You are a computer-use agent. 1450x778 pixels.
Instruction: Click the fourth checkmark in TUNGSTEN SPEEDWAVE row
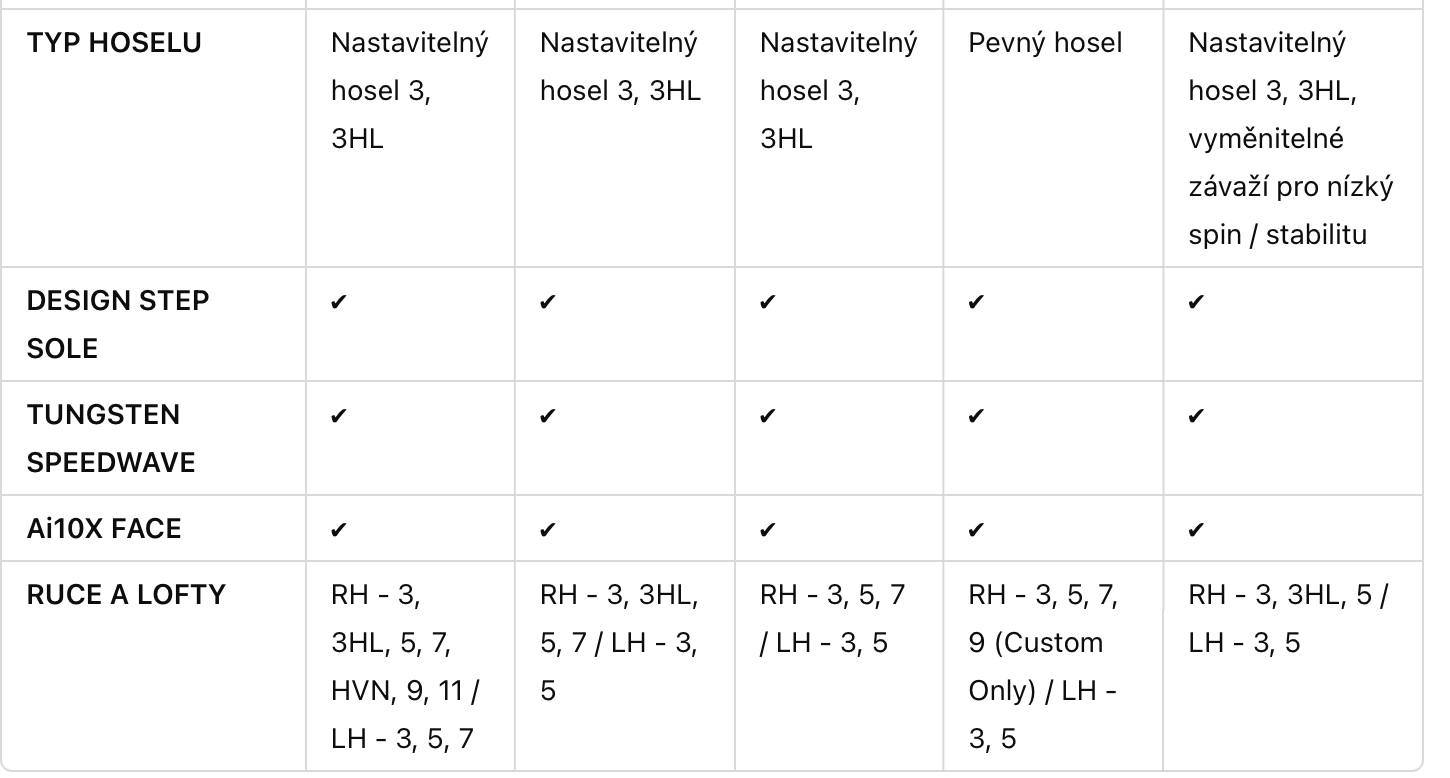click(x=976, y=416)
